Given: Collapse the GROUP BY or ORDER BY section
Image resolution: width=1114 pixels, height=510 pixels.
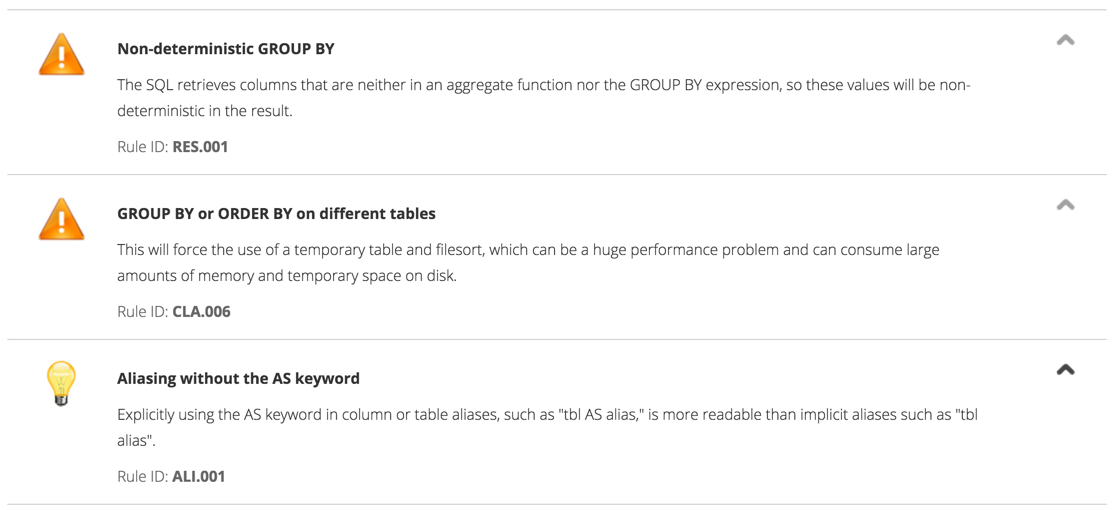Looking at the screenshot, I should tap(1065, 205).
